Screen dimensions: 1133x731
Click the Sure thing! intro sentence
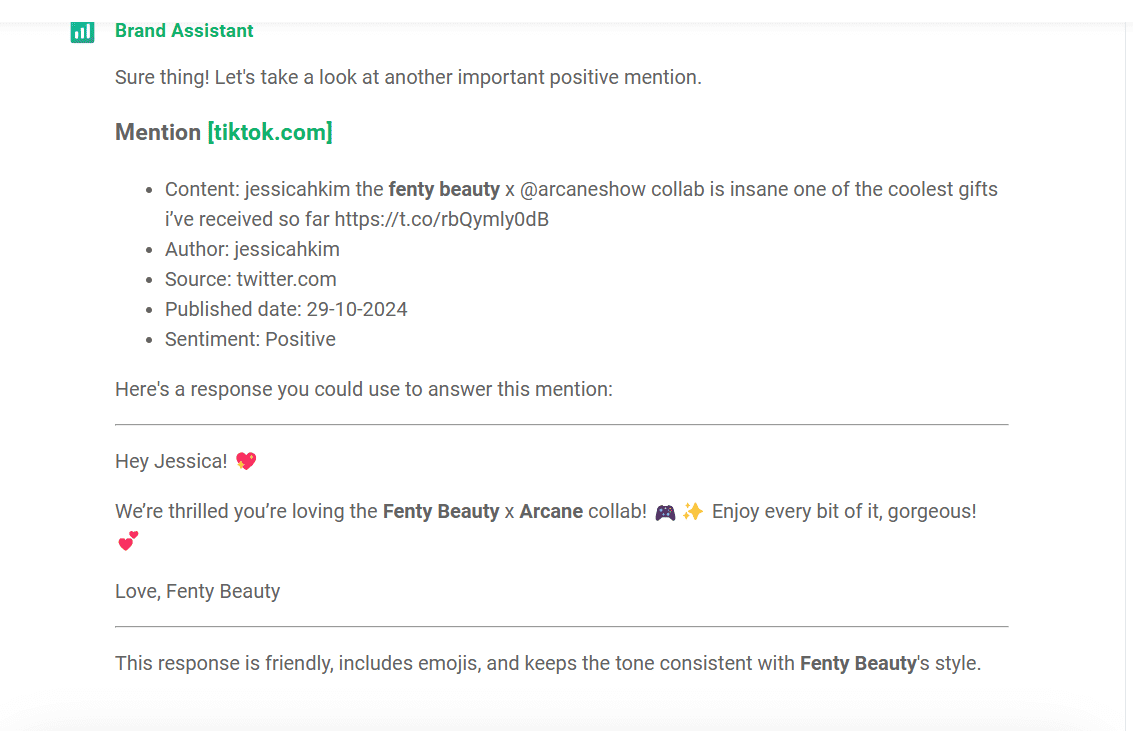(x=408, y=77)
